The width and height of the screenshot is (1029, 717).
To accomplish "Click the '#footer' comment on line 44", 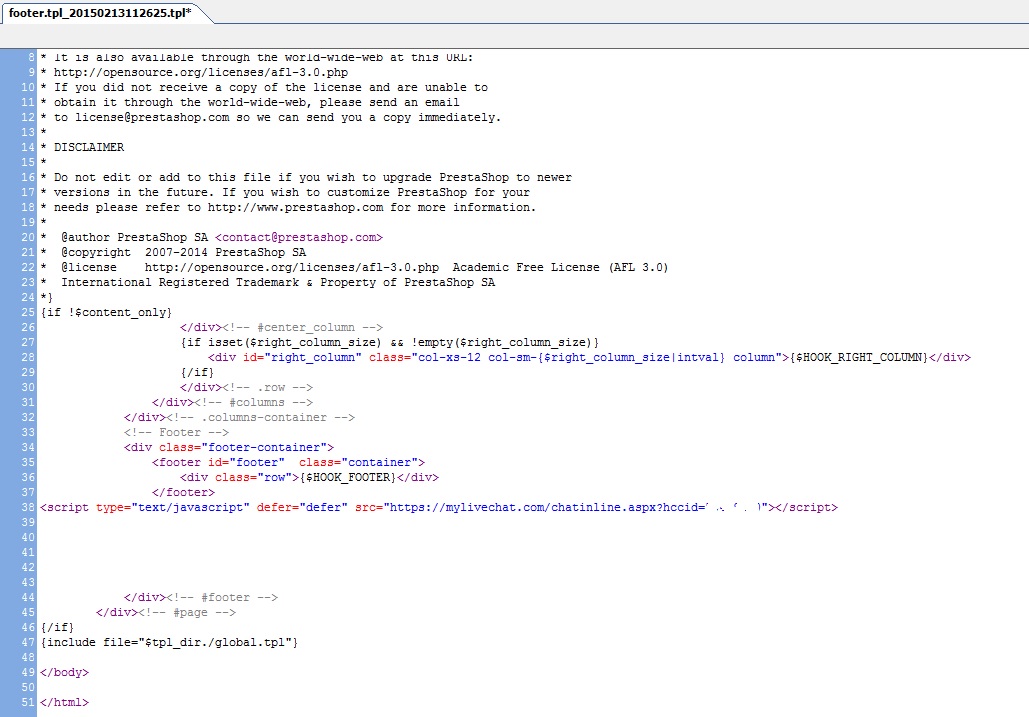I will pos(222,597).
